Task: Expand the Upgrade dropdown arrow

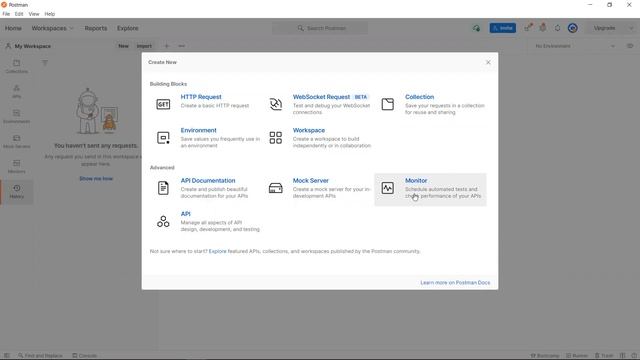Action: coord(631,28)
